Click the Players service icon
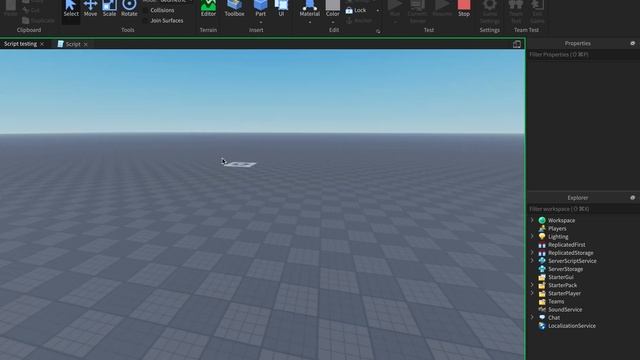Viewport: 640px width, 360px height. coord(542,229)
